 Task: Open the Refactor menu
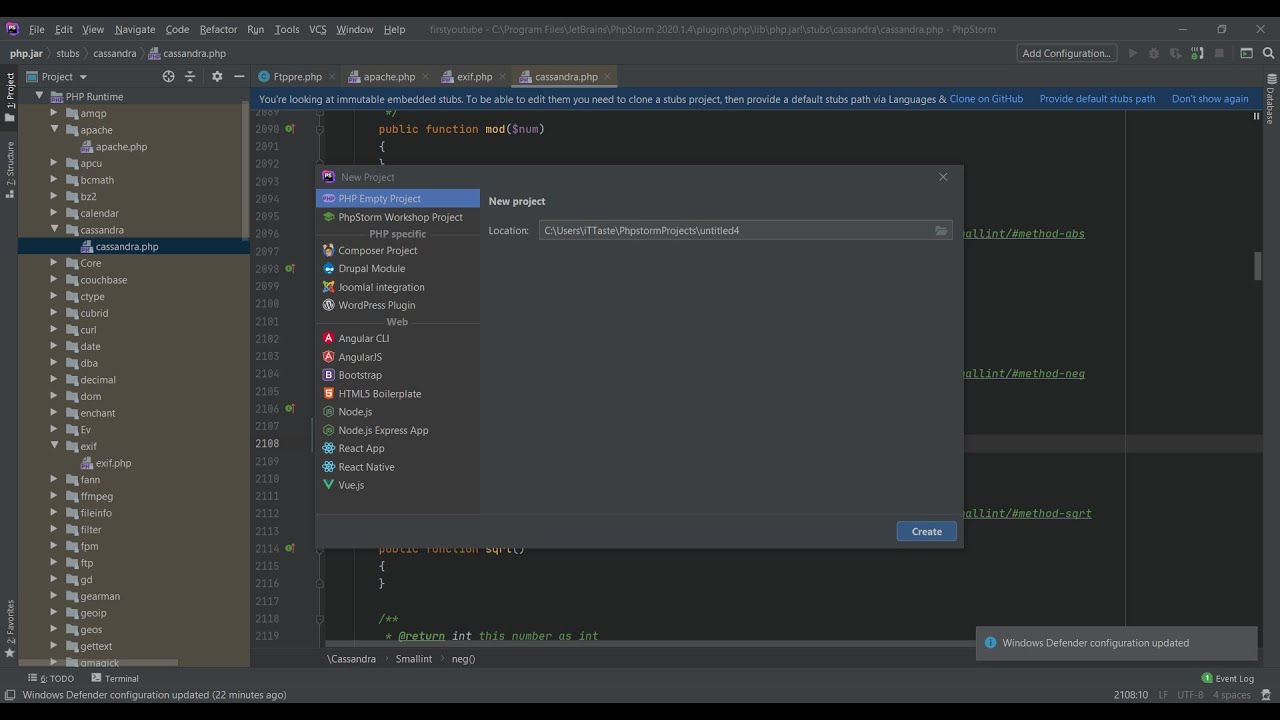218,29
